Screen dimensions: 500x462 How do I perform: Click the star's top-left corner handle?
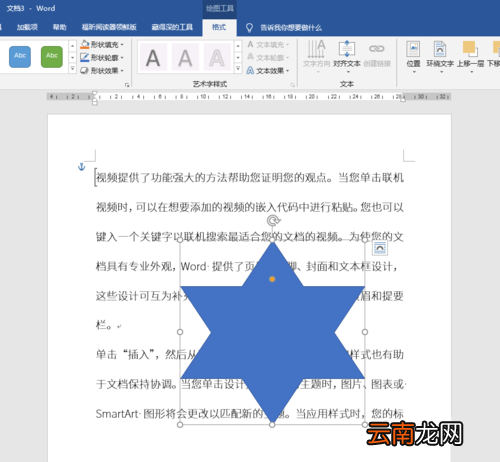pyautogui.click(x=180, y=240)
